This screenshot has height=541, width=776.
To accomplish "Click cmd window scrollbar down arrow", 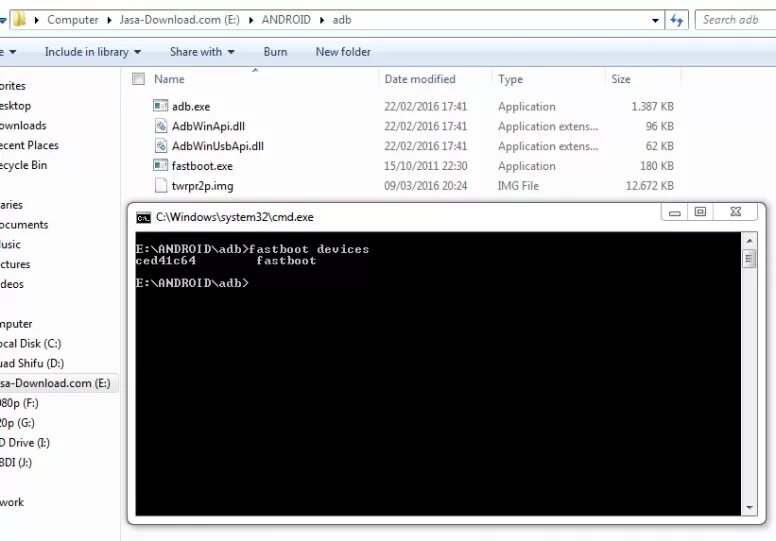I will tap(749, 507).
